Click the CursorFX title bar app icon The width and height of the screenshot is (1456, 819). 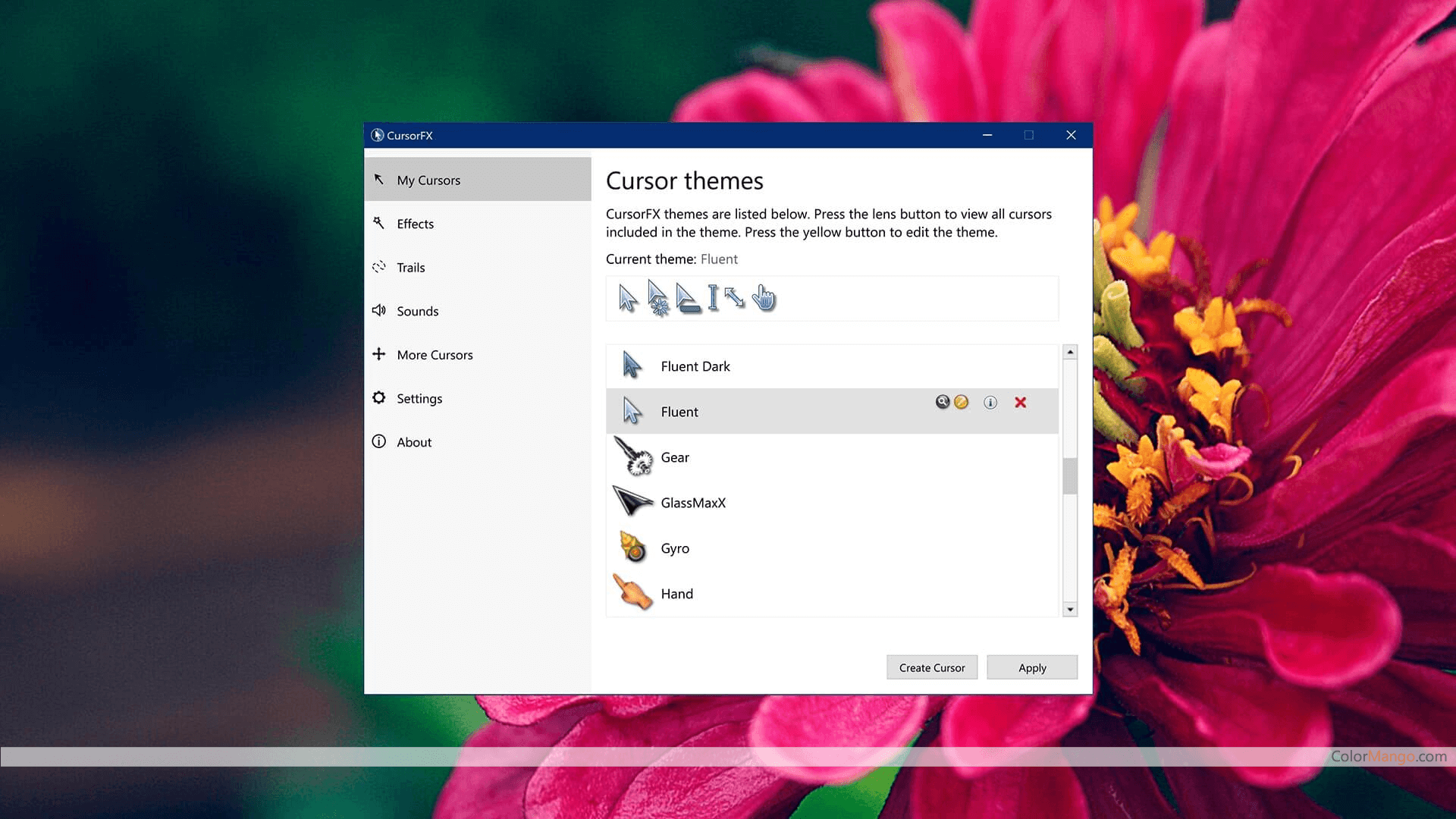pos(378,135)
